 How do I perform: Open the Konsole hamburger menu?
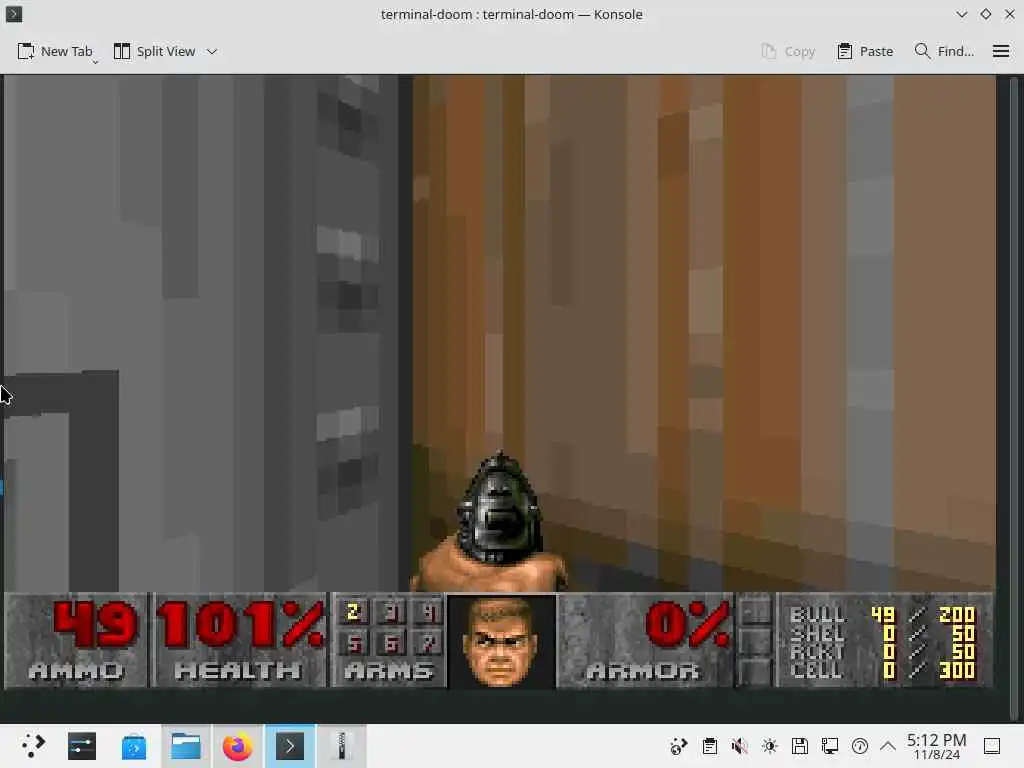[x=1001, y=51]
